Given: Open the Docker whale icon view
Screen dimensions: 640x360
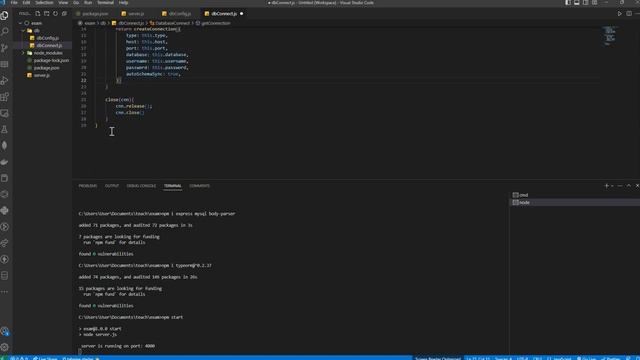Looking at the screenshot, I should [x=4, y=162].
